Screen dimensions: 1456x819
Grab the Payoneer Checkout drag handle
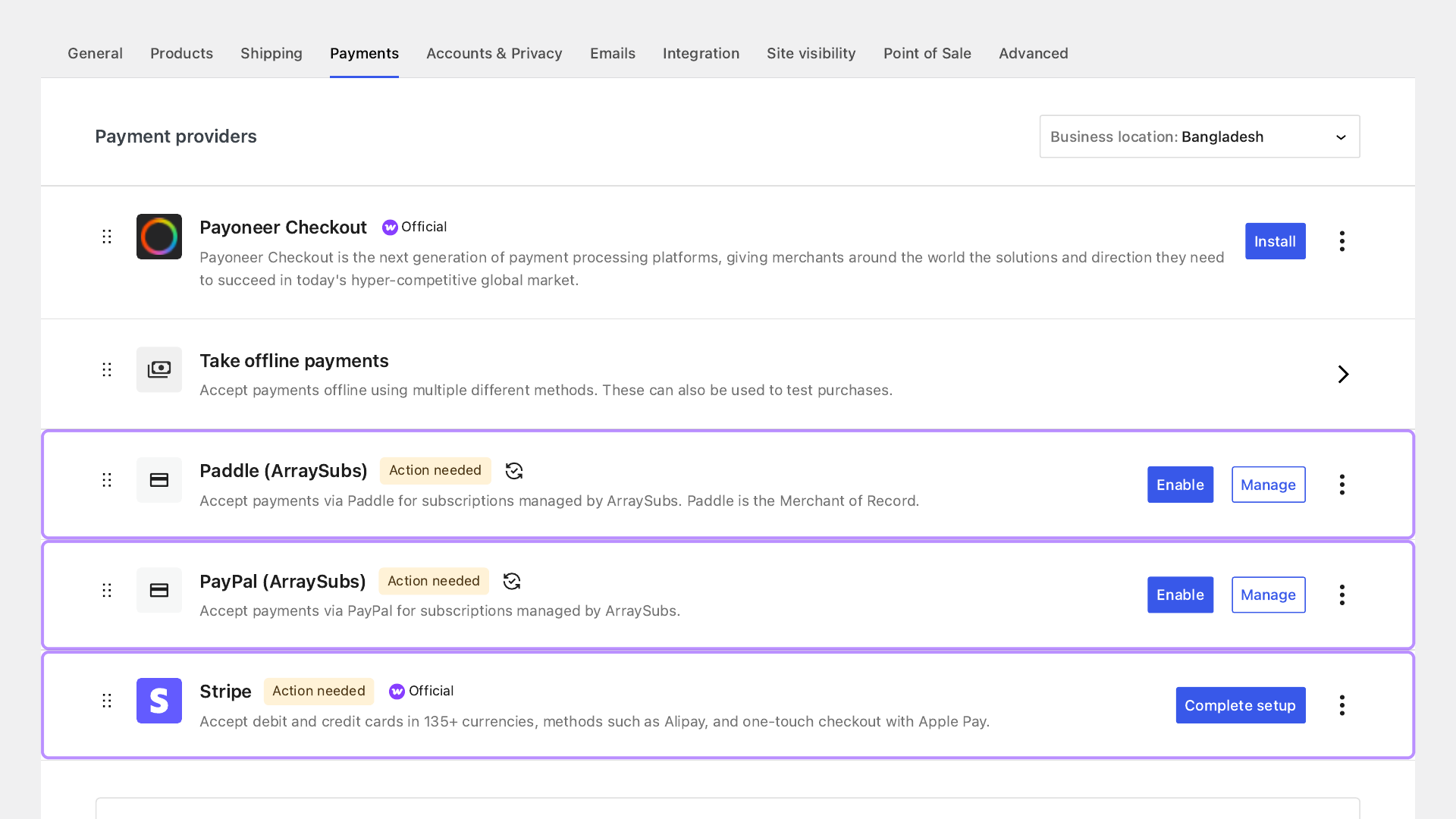(107, 237)
